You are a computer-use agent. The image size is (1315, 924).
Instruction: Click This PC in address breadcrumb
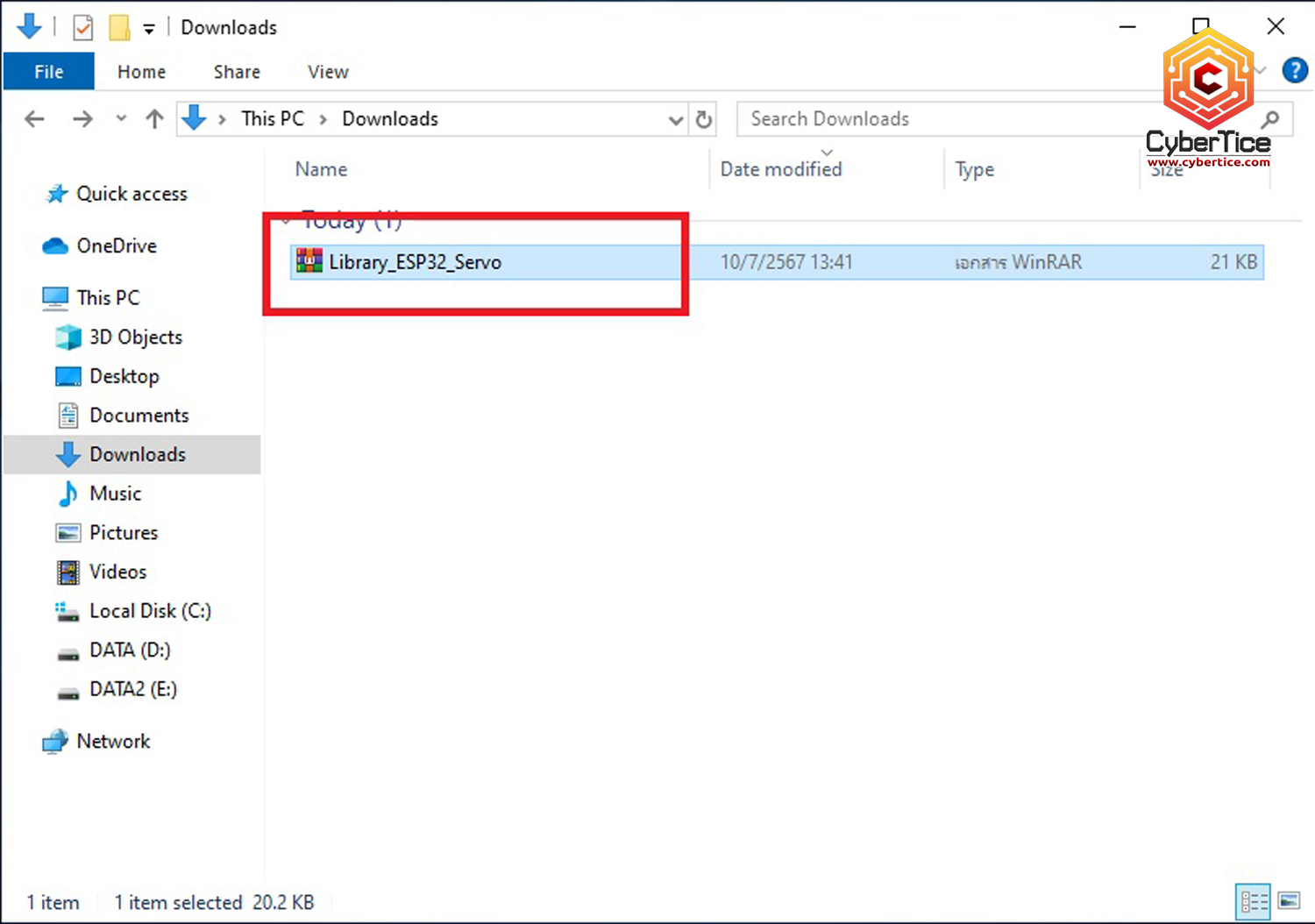273,119
